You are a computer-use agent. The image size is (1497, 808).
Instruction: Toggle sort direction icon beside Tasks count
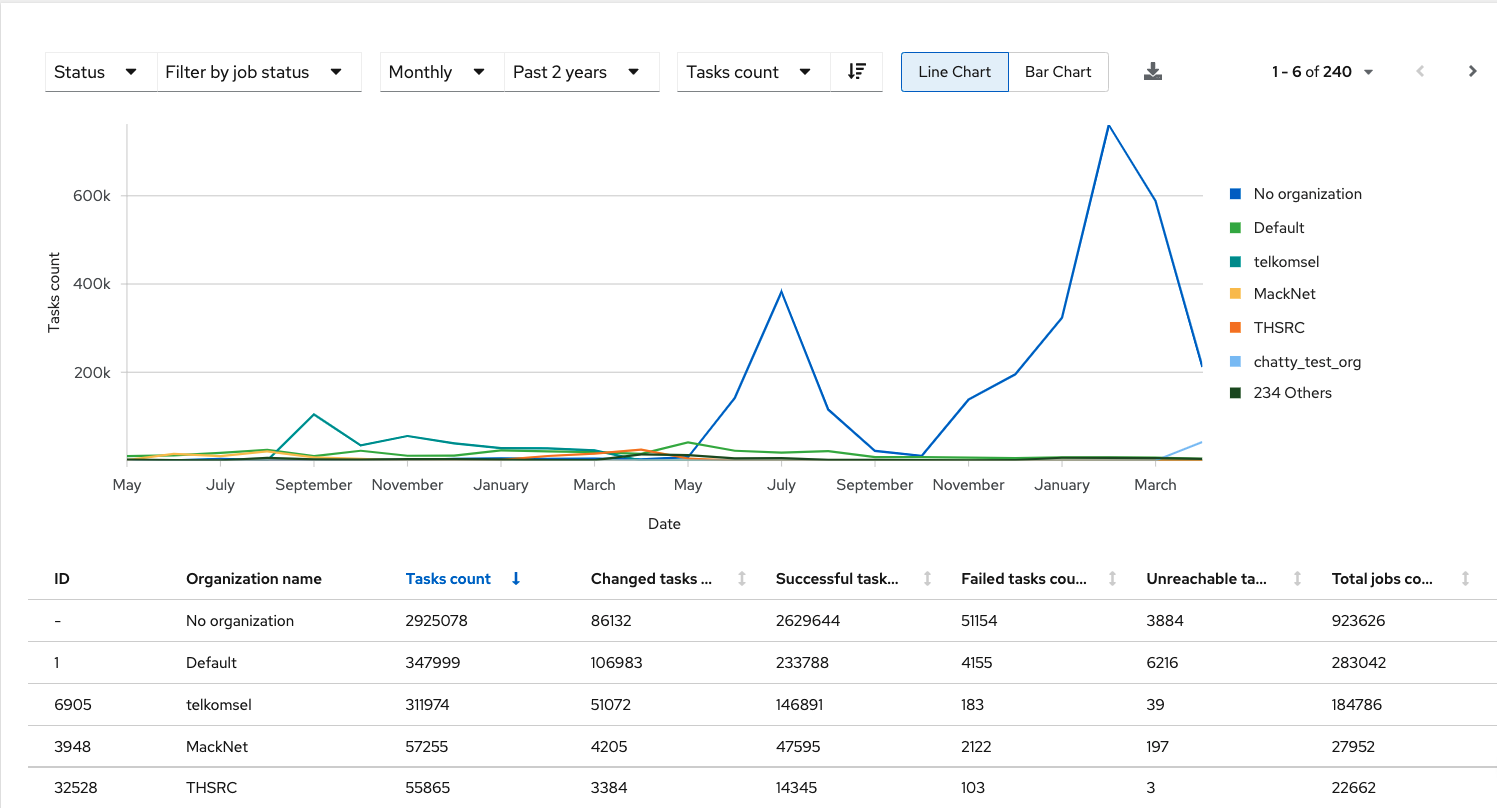pos(857,72)
